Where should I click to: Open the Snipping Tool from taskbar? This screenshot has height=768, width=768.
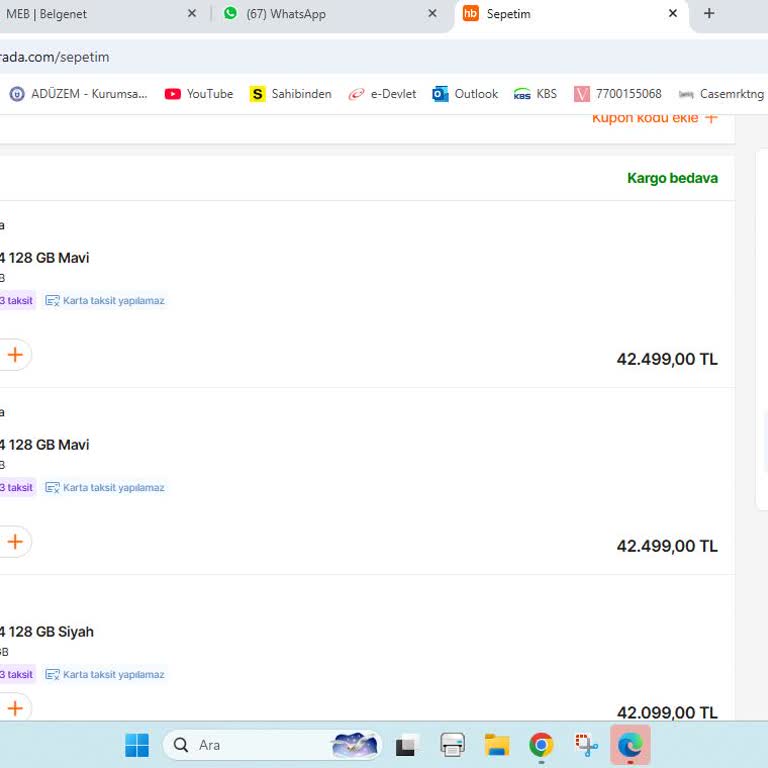(x=586, y=745)
